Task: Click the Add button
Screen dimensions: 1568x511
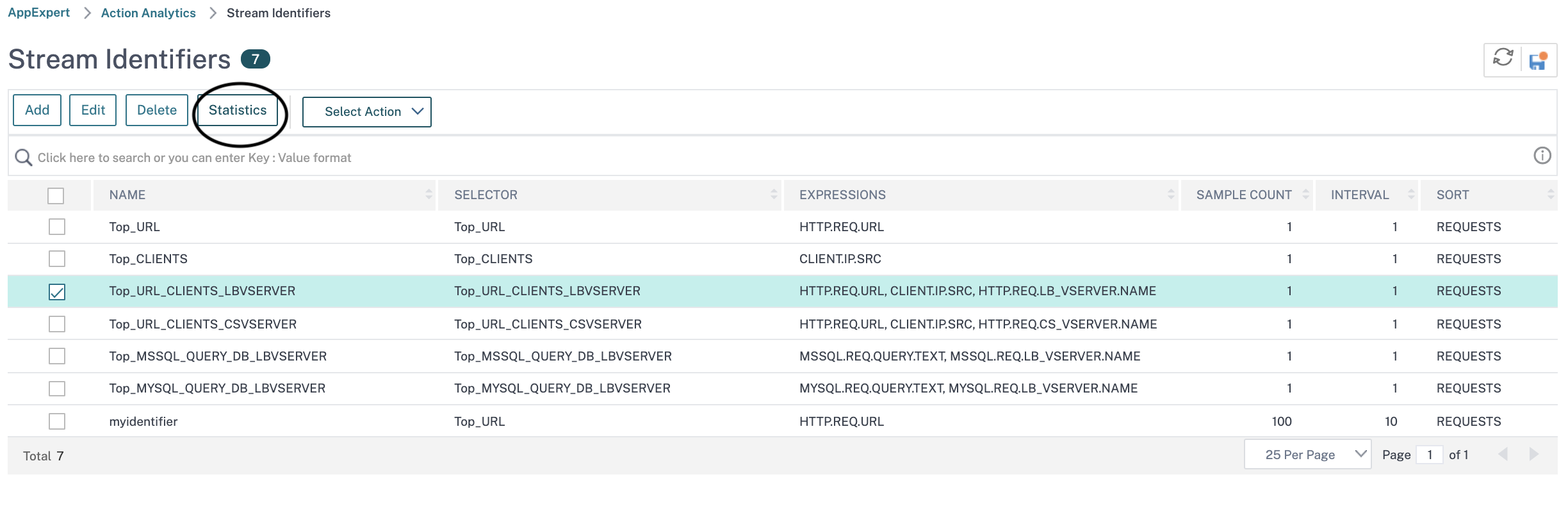Action: (x=37, y=110)
